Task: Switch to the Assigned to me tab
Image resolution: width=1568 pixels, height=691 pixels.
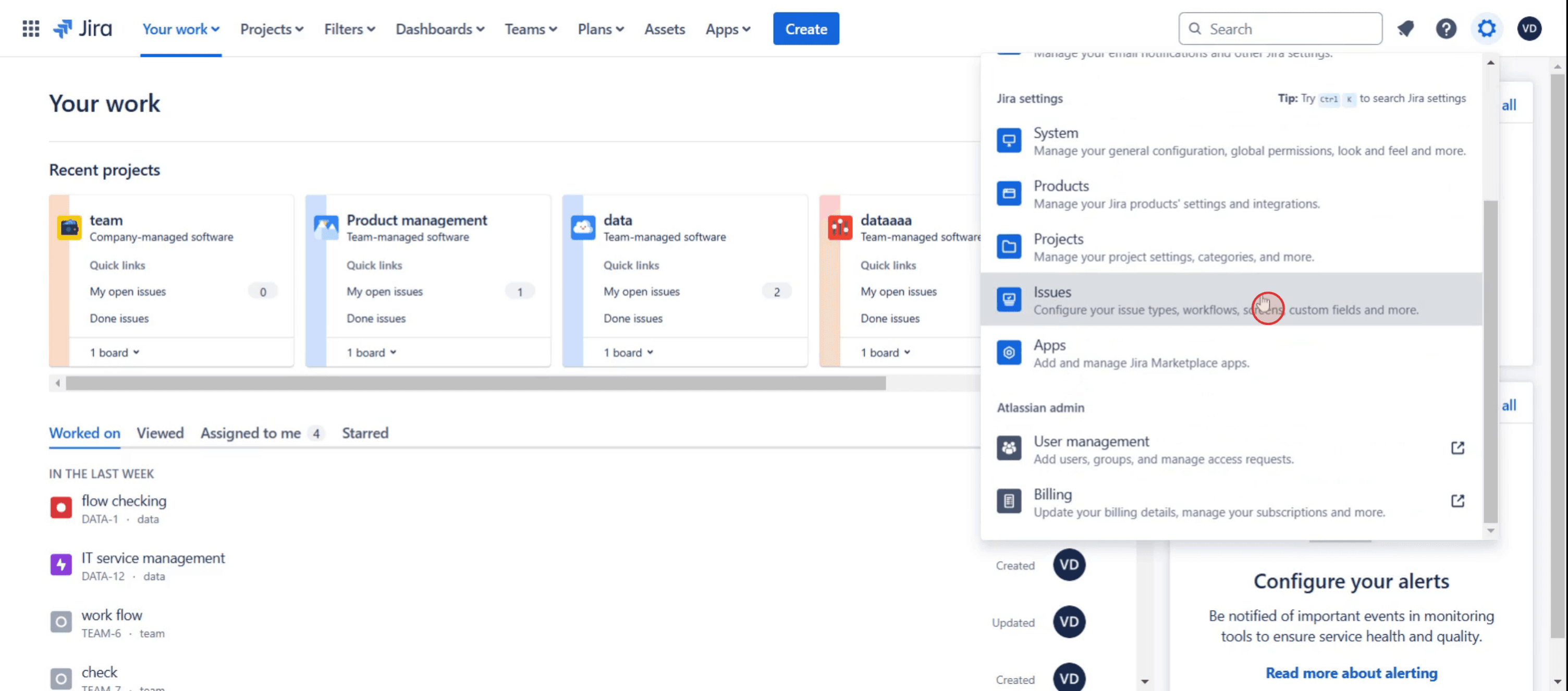Action: tap(251, 433)
